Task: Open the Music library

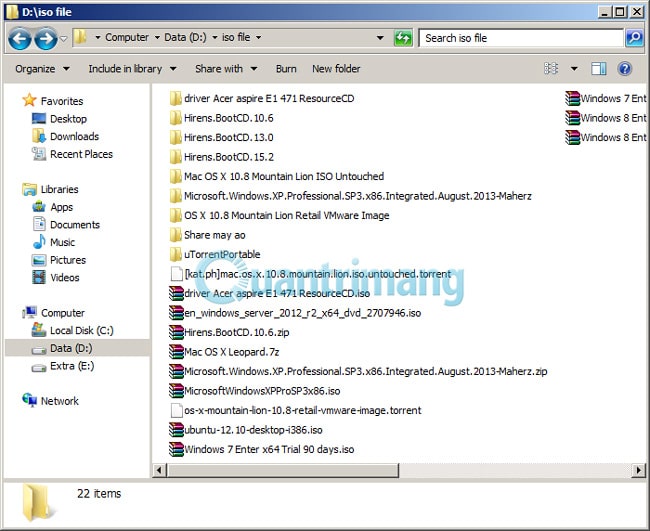Action: click(53, 242)
